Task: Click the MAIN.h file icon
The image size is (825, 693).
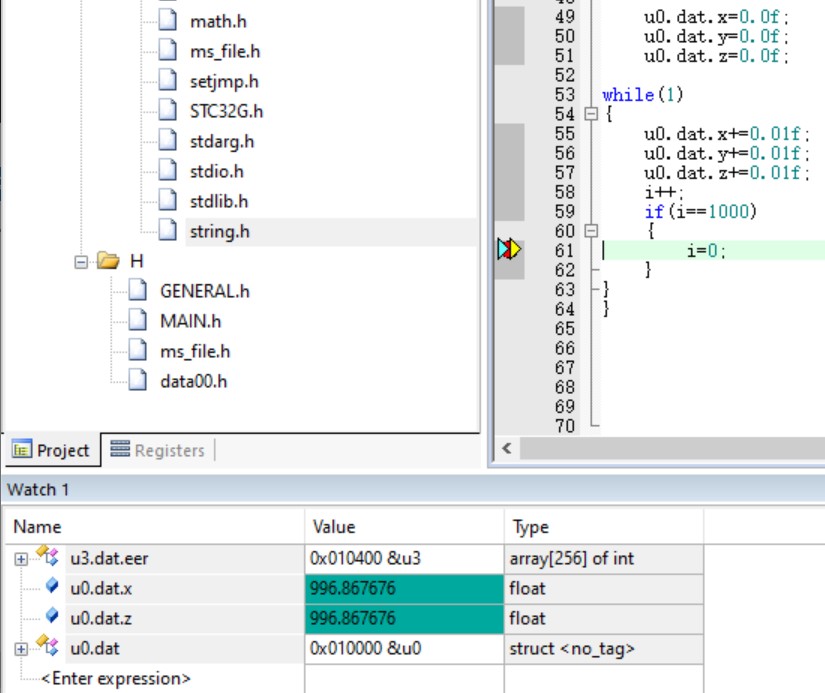Action: click(x=138, y=320)
